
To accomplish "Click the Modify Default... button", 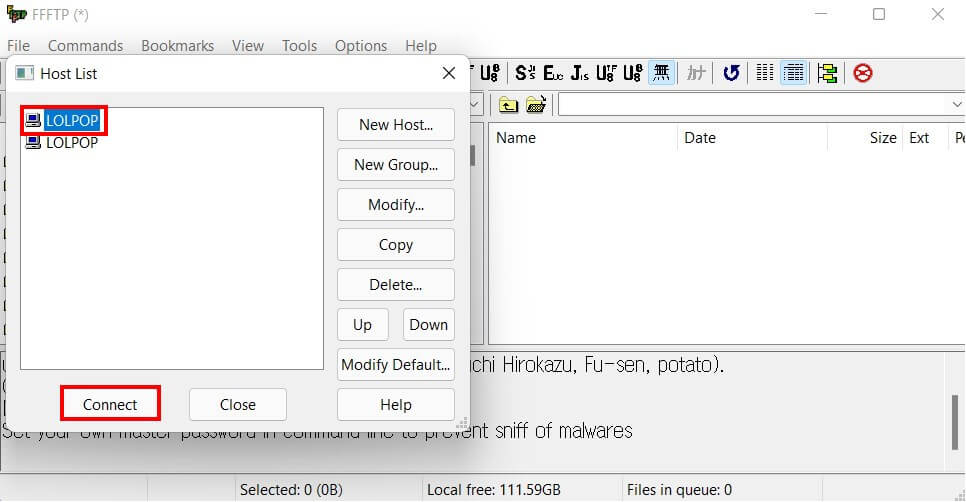I will tap(396, 365).
